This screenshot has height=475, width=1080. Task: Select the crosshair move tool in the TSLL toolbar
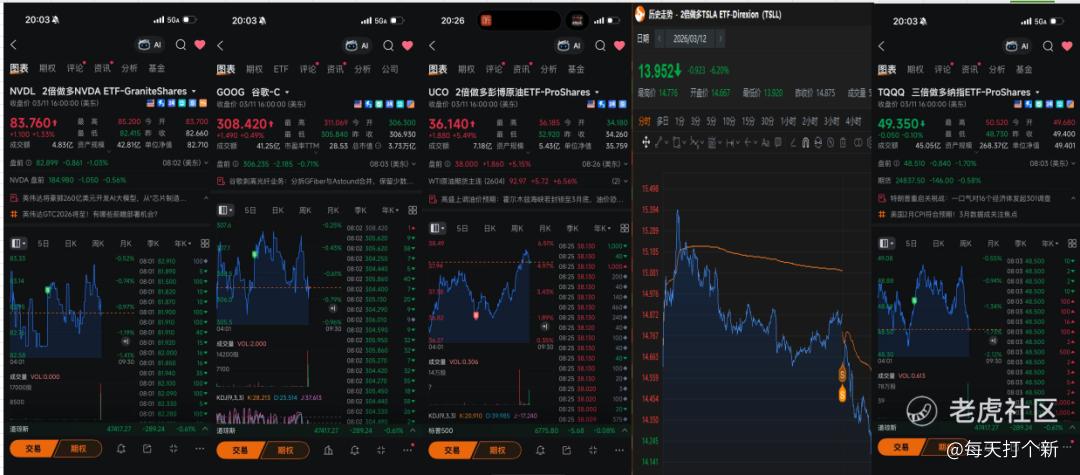coord(646,142)
